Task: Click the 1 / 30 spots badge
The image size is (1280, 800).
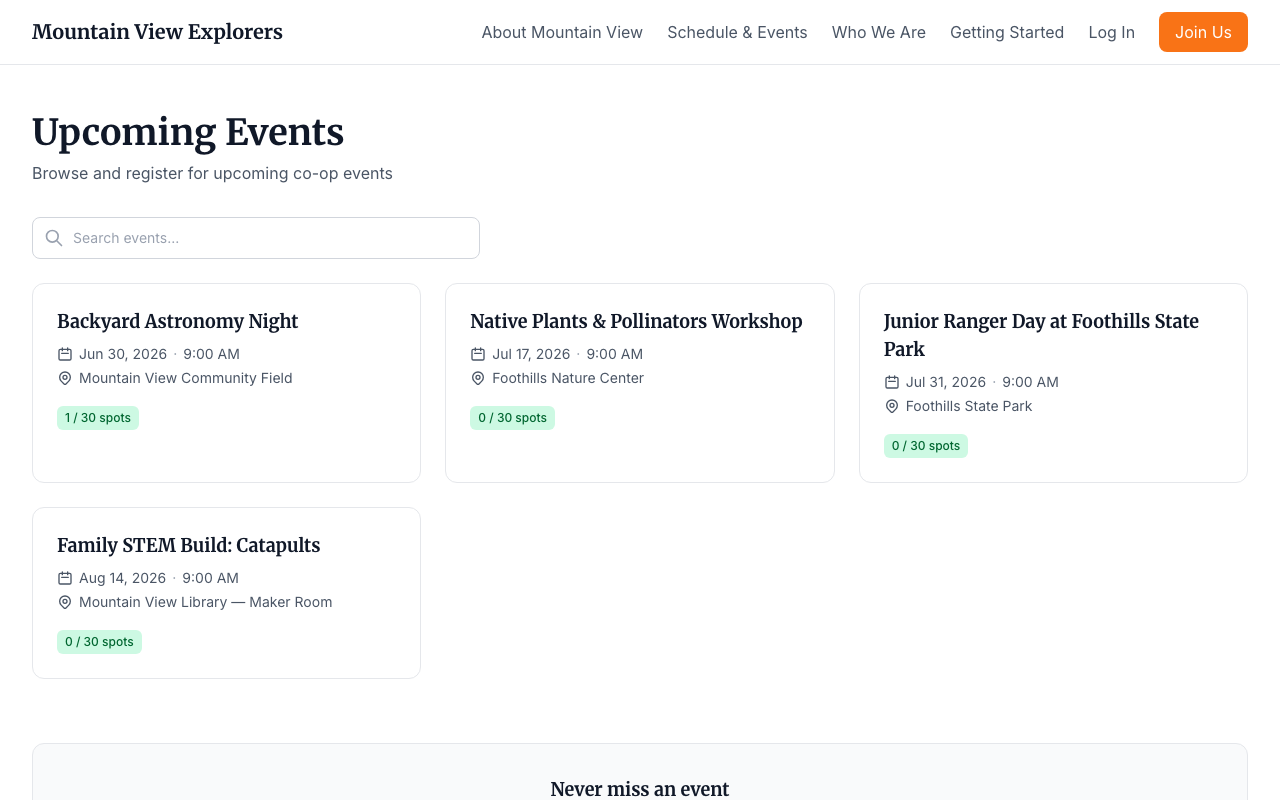Action: 98,418
